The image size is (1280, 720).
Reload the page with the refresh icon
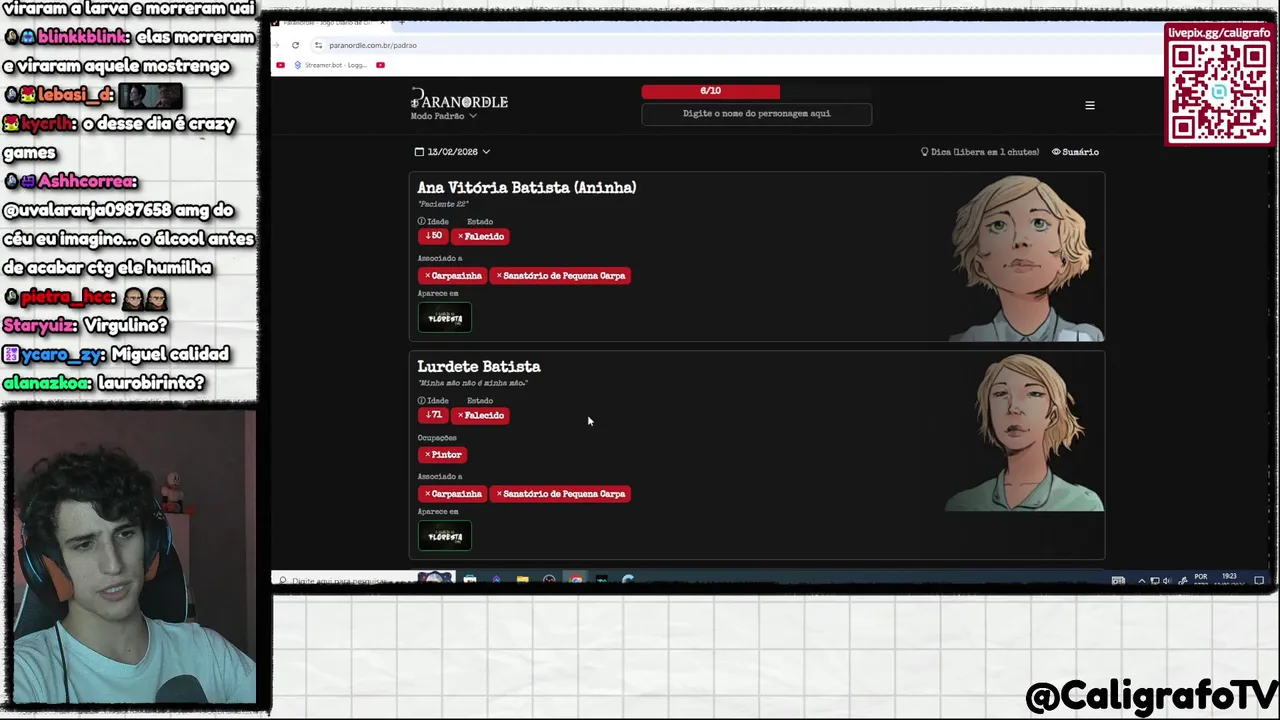[x=295, y=45]
